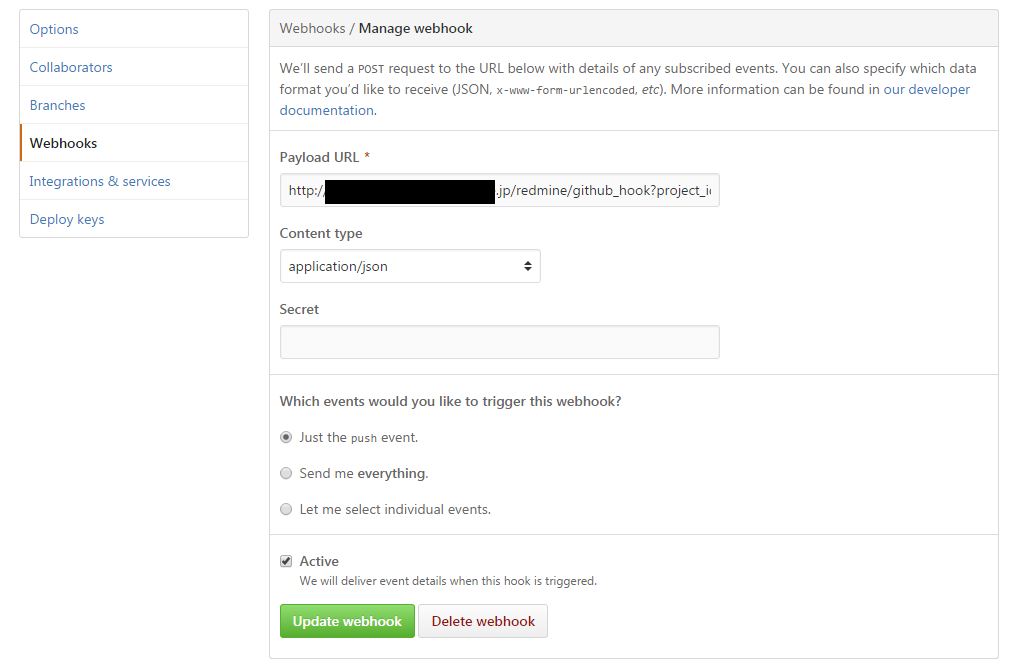
Task: Click the 'Active' checkbox label text
Action: (319, 561)
